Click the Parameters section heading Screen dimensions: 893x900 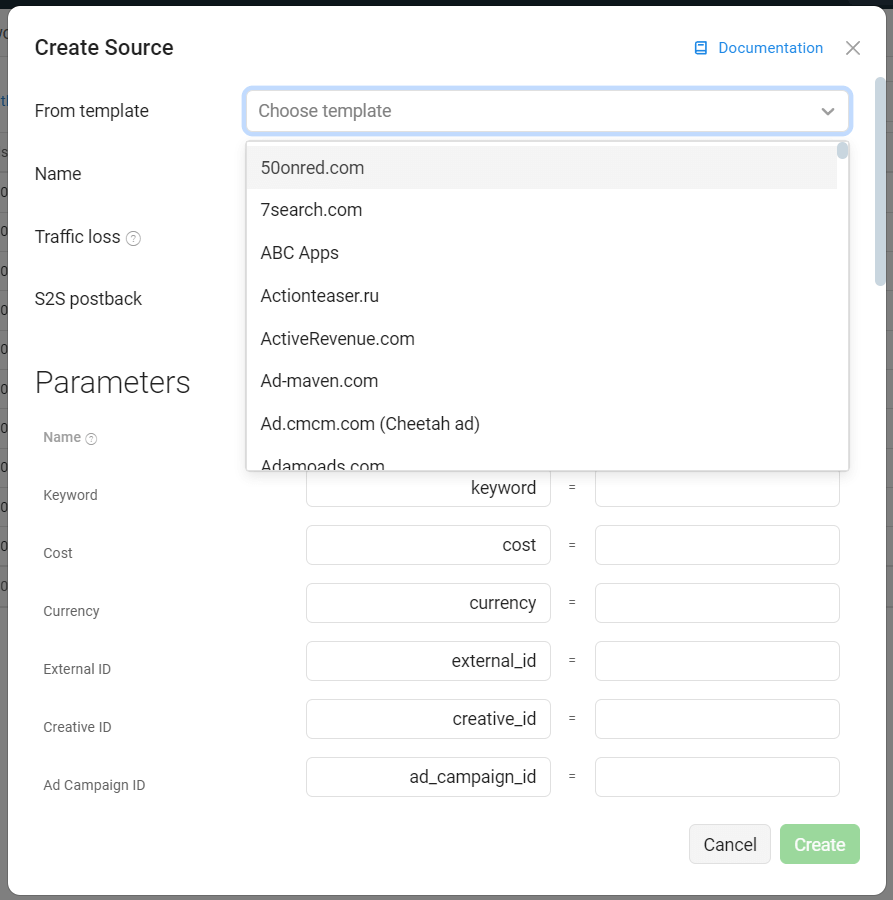(x=112, y=382)
